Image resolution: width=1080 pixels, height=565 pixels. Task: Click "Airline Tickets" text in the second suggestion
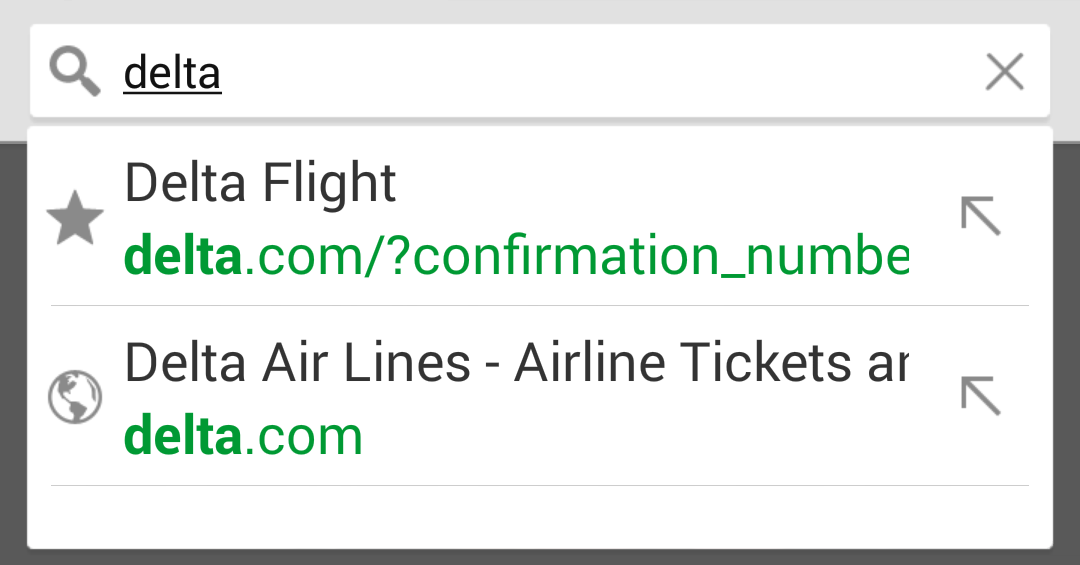[690, 362]
